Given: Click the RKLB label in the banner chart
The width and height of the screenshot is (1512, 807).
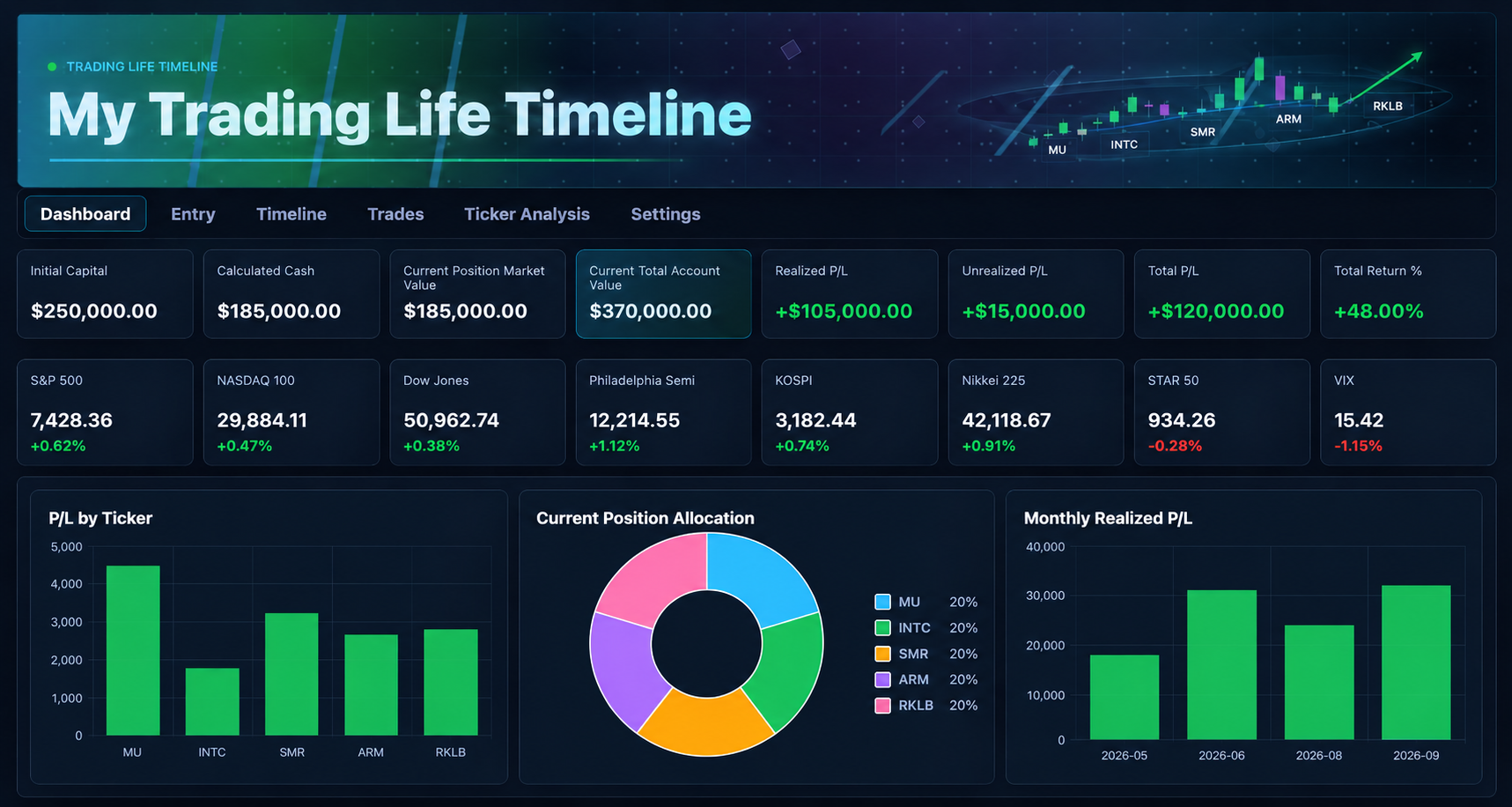Looking at the screenshot, I should (1388, 106).
